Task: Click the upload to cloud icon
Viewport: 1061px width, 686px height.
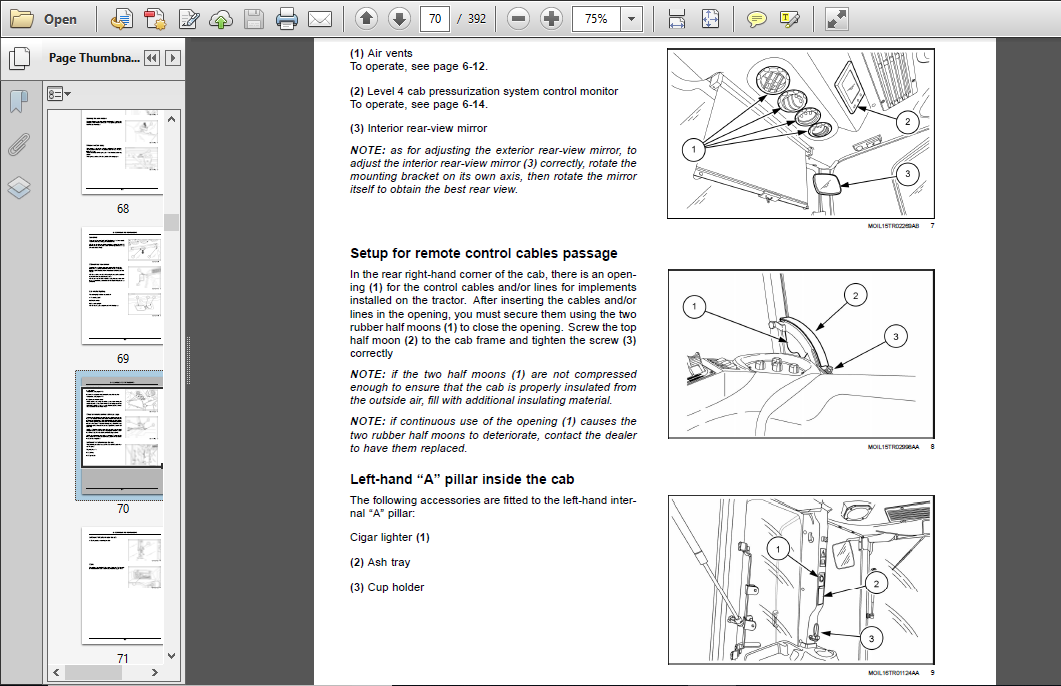Action: (x=221, y=19)
